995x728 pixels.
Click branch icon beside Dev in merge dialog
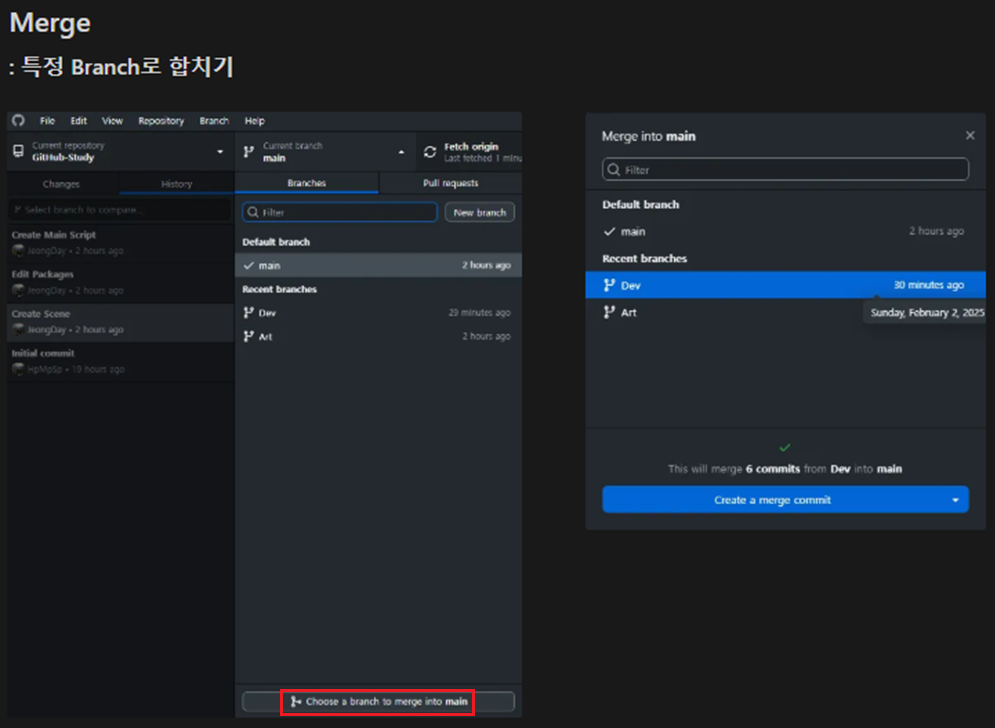pos(609,285)
